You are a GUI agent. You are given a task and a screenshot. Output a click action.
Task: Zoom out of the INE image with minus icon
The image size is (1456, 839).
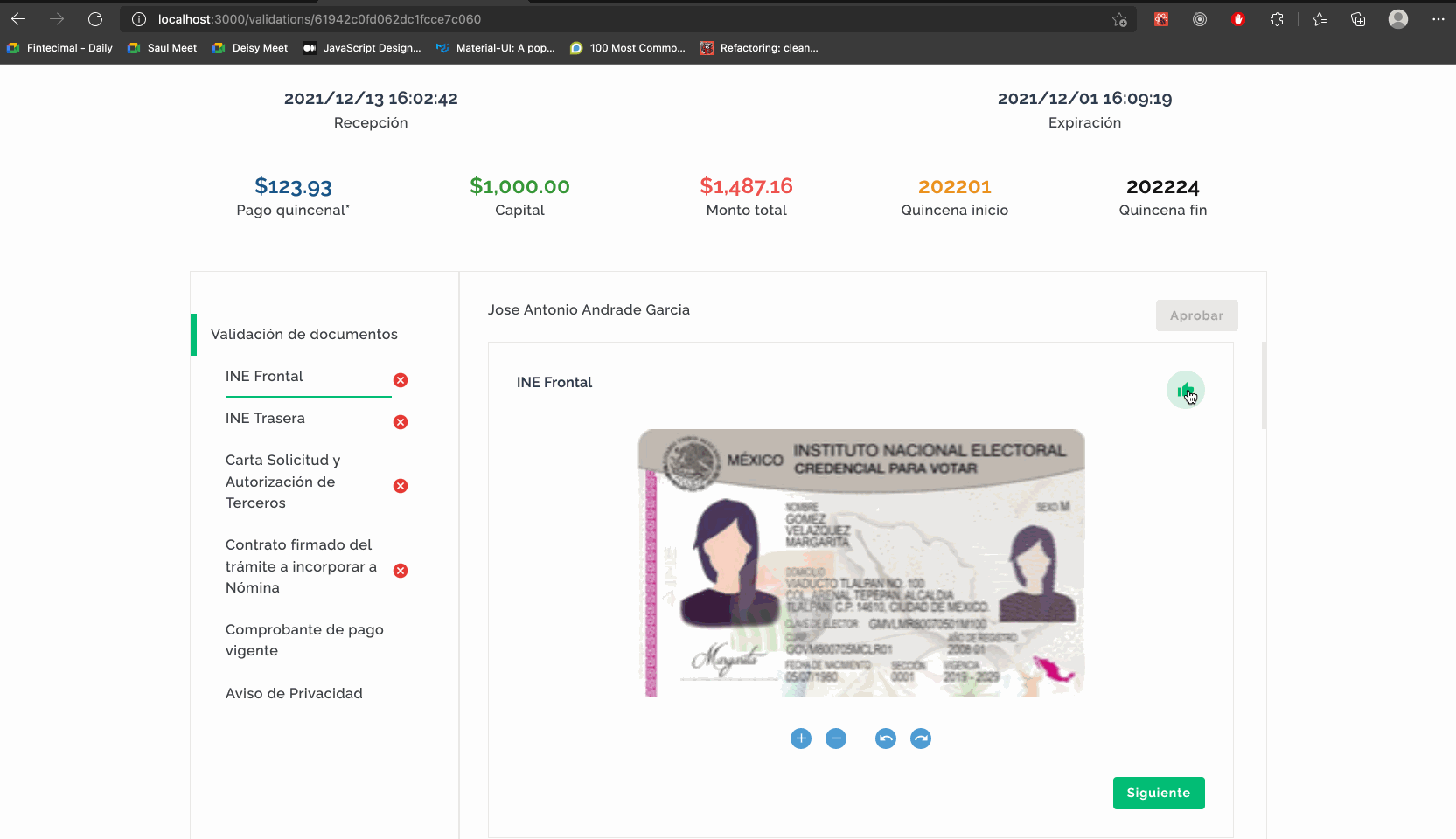coord(836,738)
